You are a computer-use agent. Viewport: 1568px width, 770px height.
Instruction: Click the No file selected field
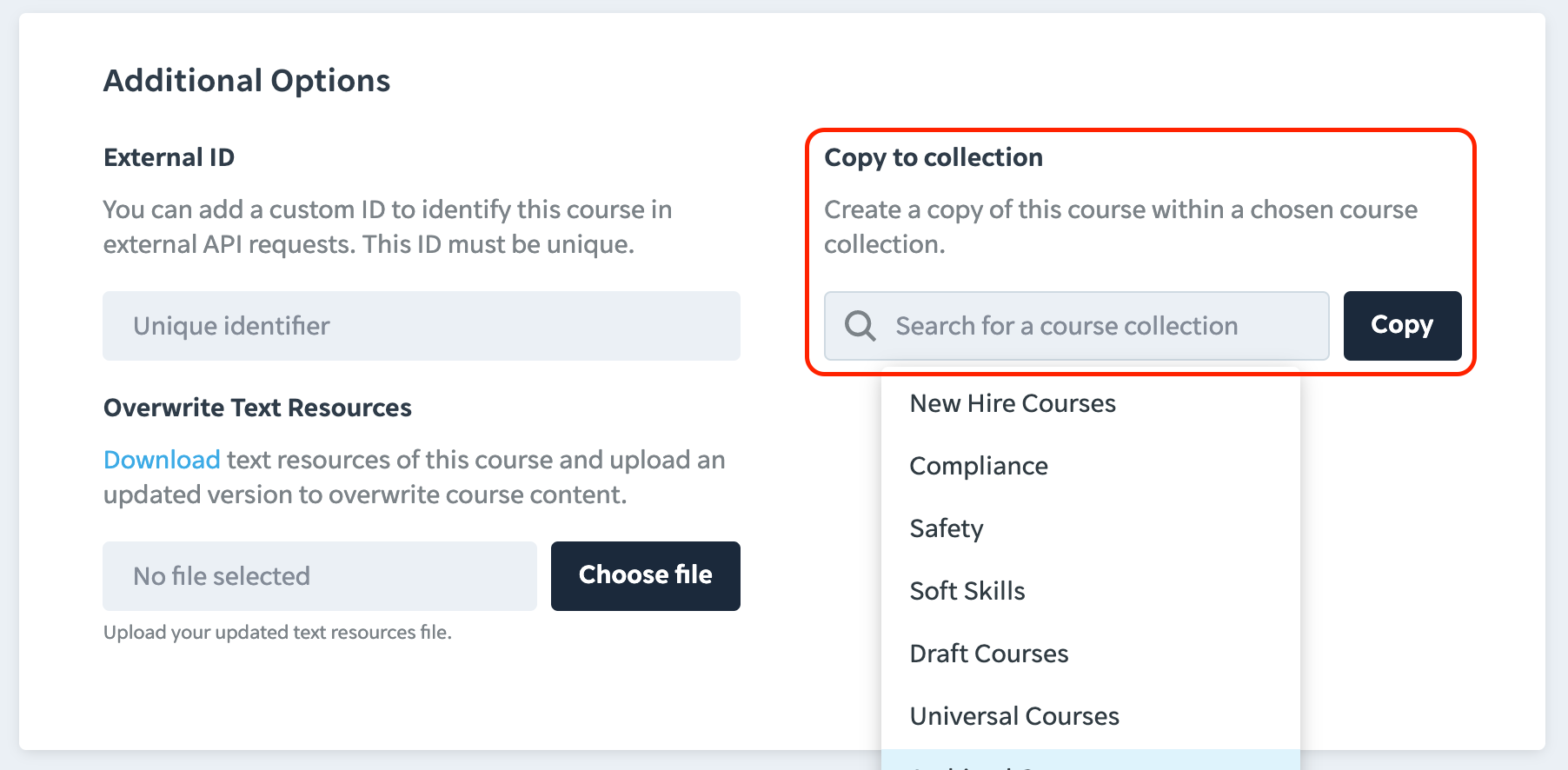tap(320, 576)
